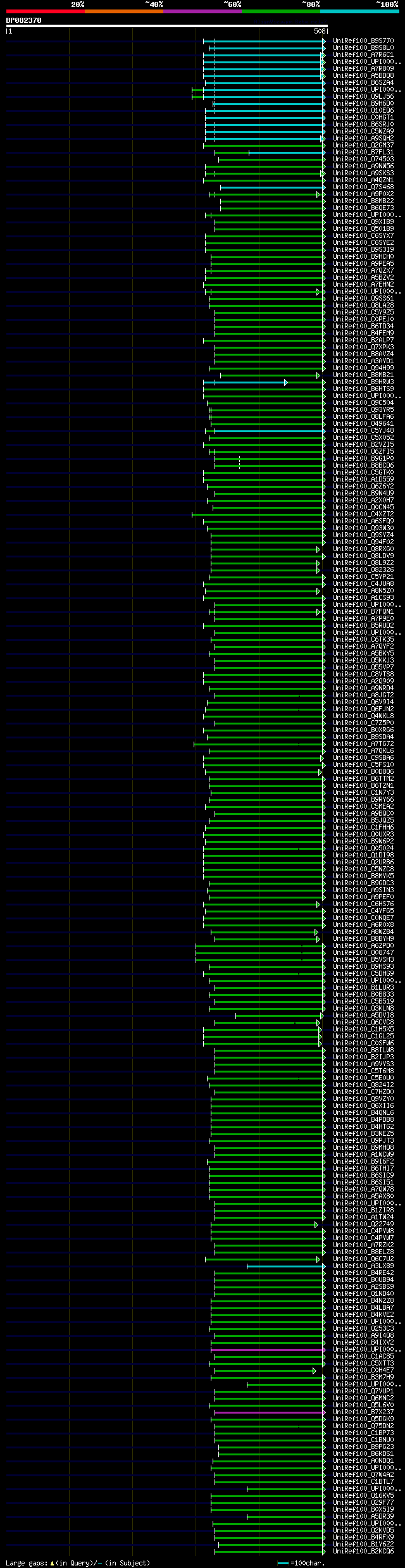Select the UniRef100_B9G1P0 label
Viewport: 405px width, 1568px height.
(x=363, y=459)
